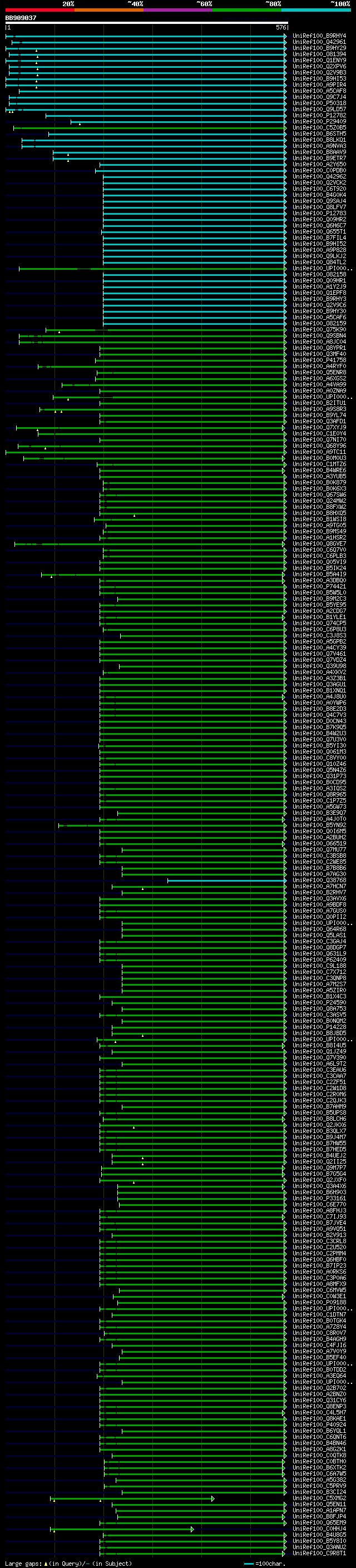
Task: Select the UniRef100_Q9C7J4 label
Action: 319,97
